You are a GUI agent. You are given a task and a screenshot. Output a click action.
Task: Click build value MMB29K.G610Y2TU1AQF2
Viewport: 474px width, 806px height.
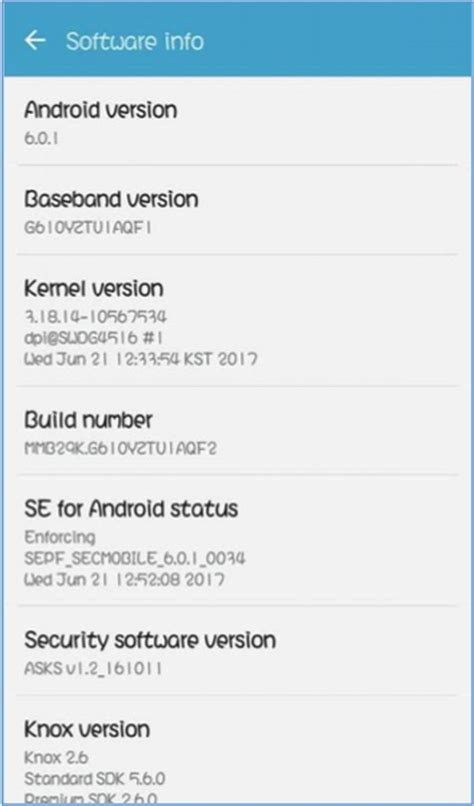[120, 449]
